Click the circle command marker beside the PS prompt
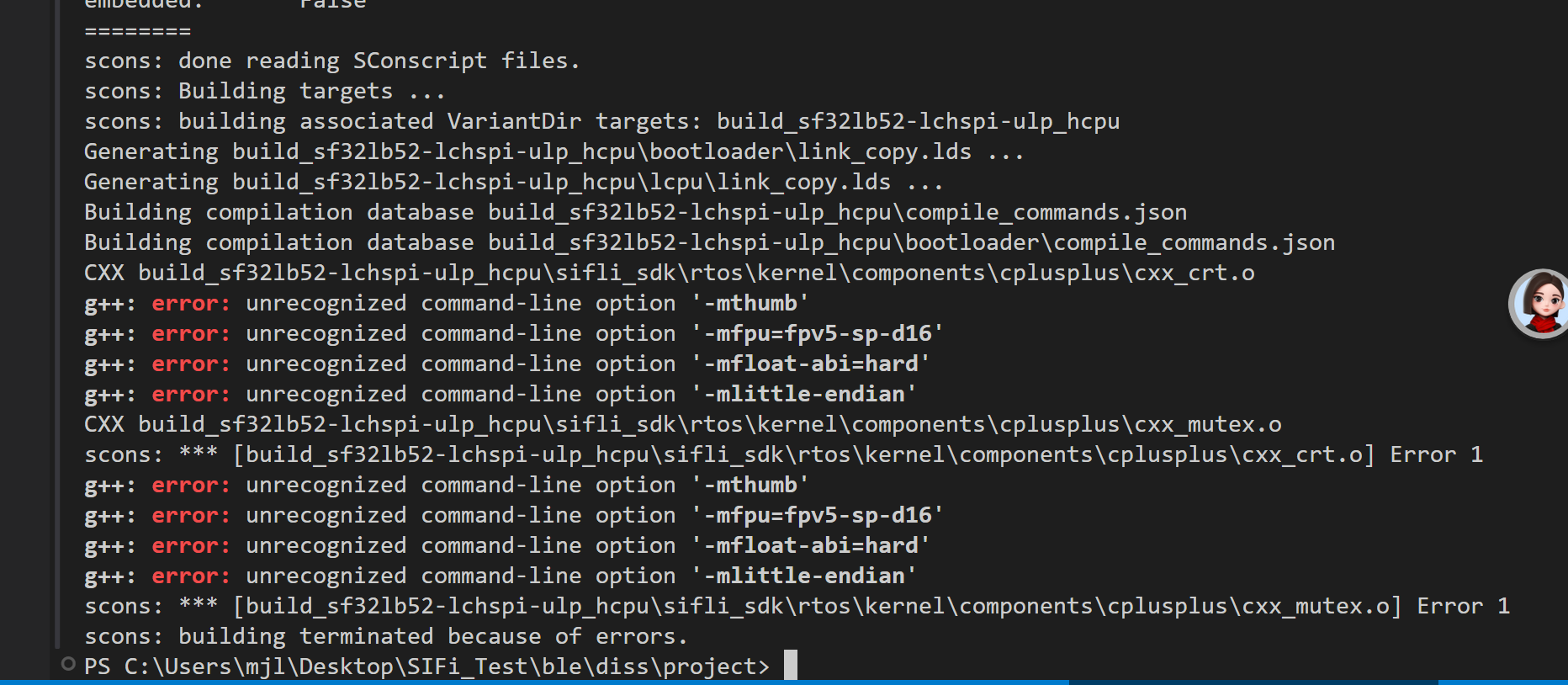Image resolution: width=1568 pixels, height=685 pixels. coord(68,664)
